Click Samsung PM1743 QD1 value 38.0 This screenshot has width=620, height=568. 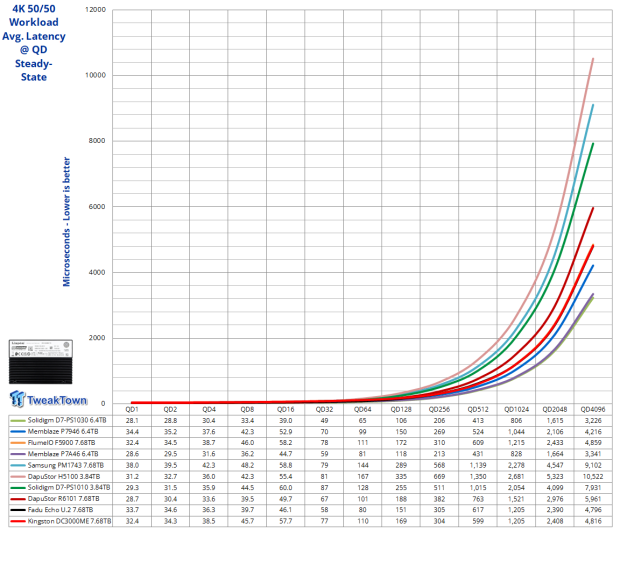point(132,465)
